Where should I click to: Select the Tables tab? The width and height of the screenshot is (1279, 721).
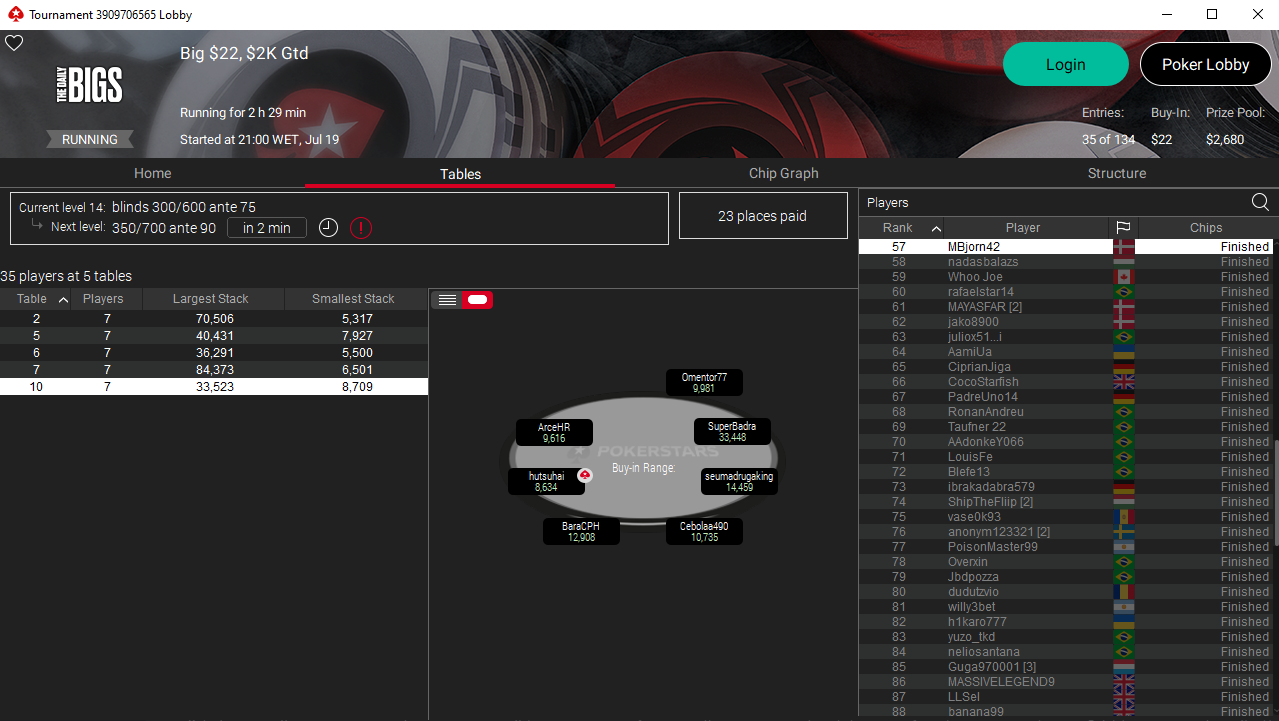pos(460,174)
